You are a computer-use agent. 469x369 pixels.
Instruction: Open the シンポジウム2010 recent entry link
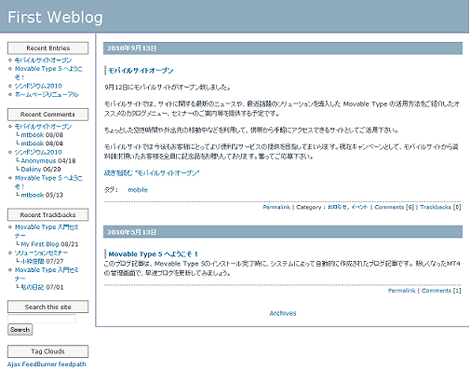tap(38, 86)
